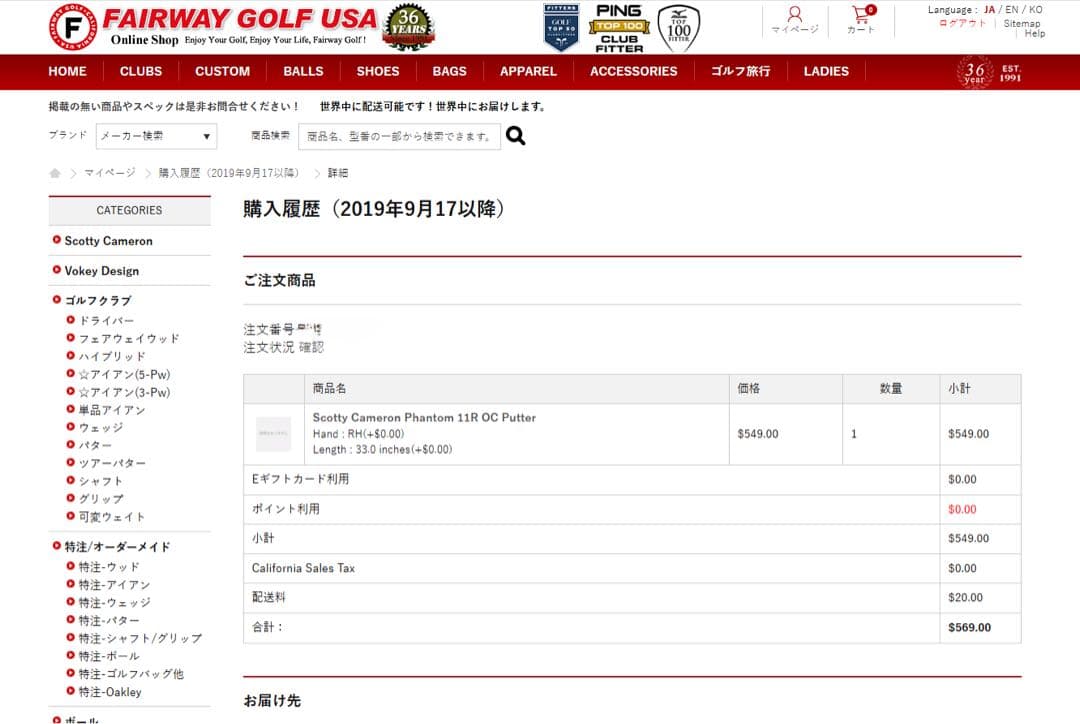The width and height of the screenshot is (1080, 724).
Task: Open the BAGS menu
Action: point(449,71)
